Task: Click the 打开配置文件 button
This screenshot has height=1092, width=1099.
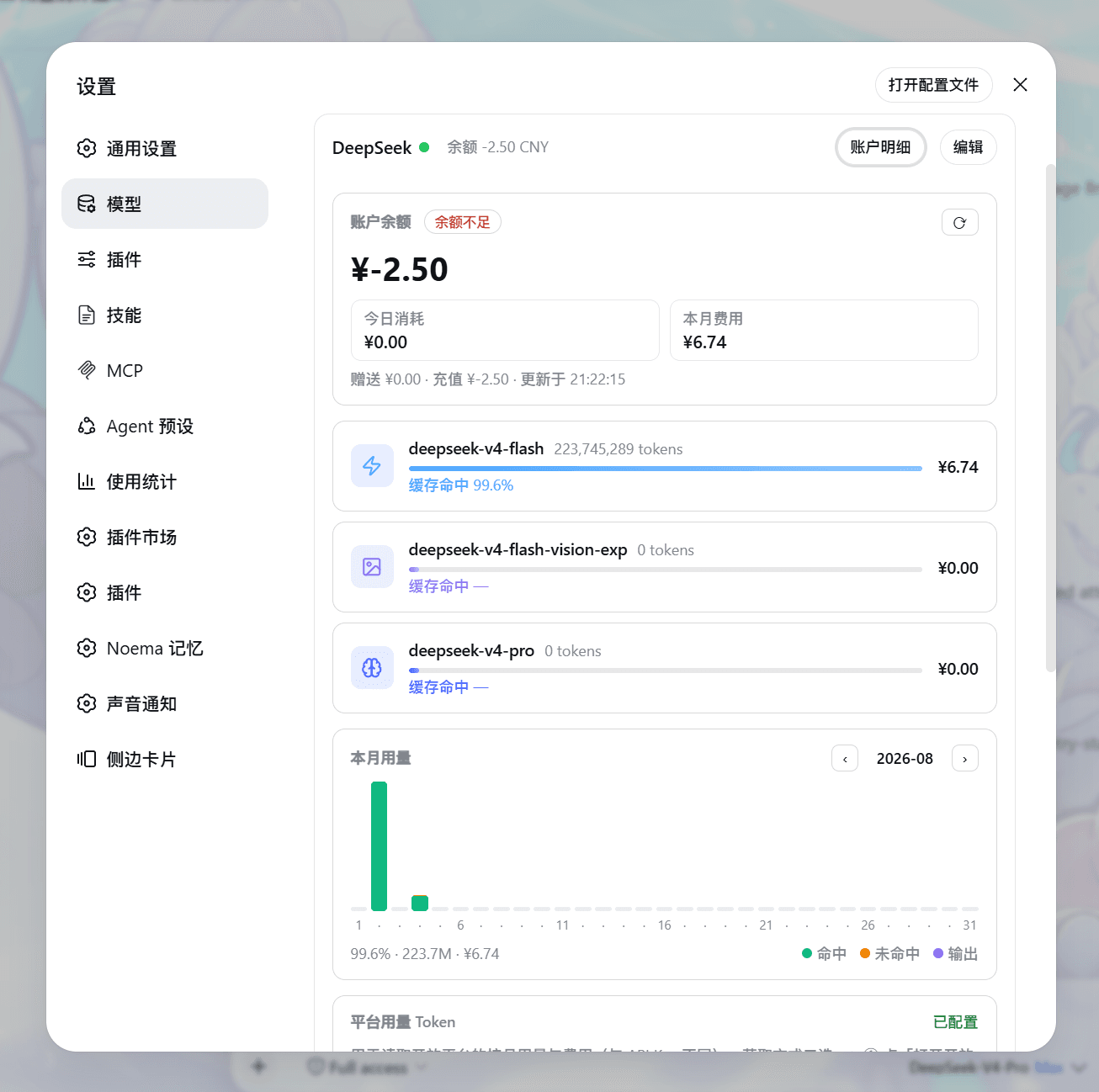Action: click(x=933, y=85)
